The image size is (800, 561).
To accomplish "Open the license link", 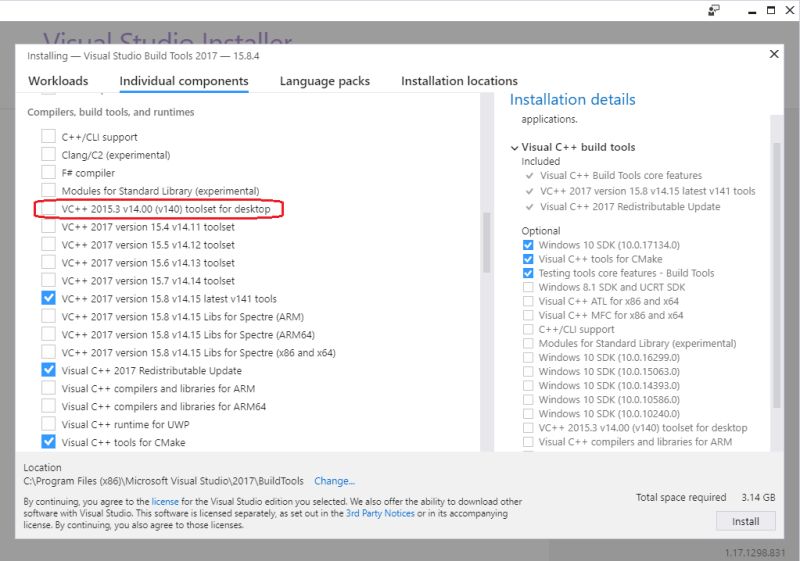I will tap(165, 501).
